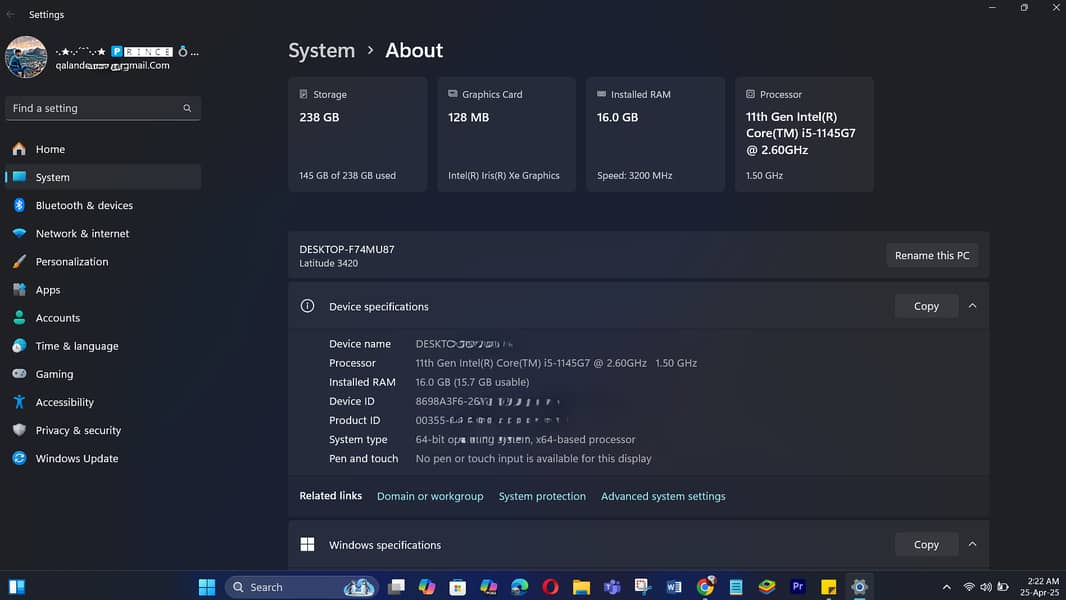
Task: Open the Graphics Card info card
Action: (x=506, y=135)
